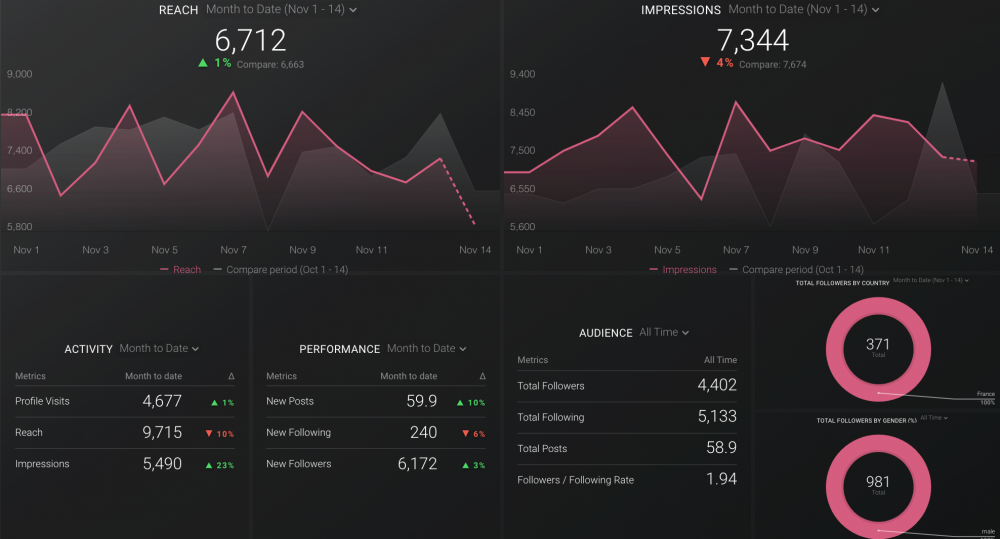1000x539 pixels.
Task: Click the New Followers value 6,172
Action: [417, 464]
